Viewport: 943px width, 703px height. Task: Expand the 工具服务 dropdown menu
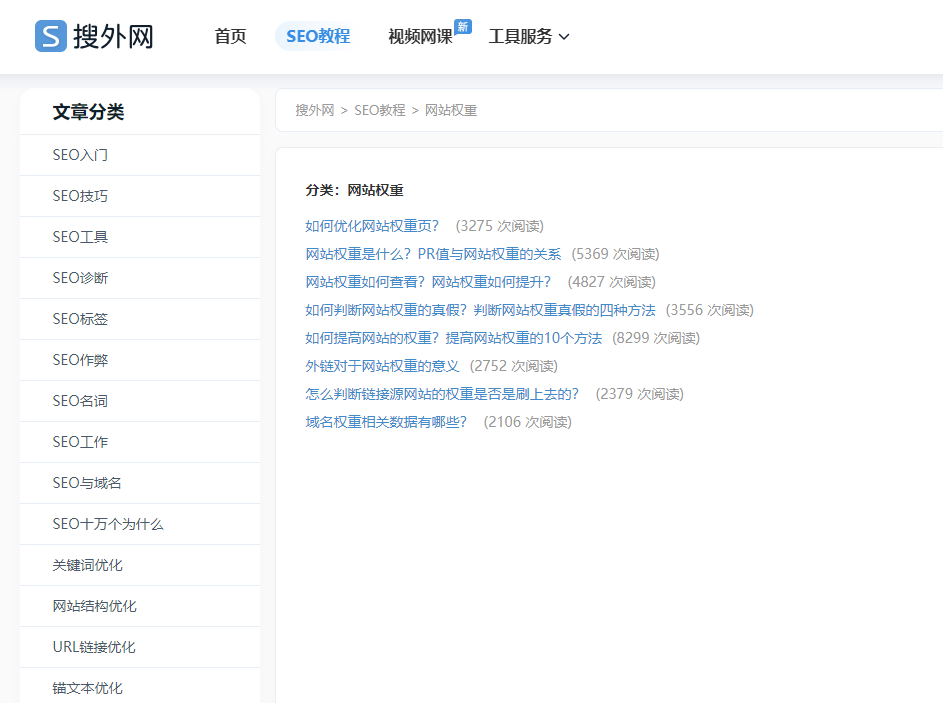click(529, 37)
